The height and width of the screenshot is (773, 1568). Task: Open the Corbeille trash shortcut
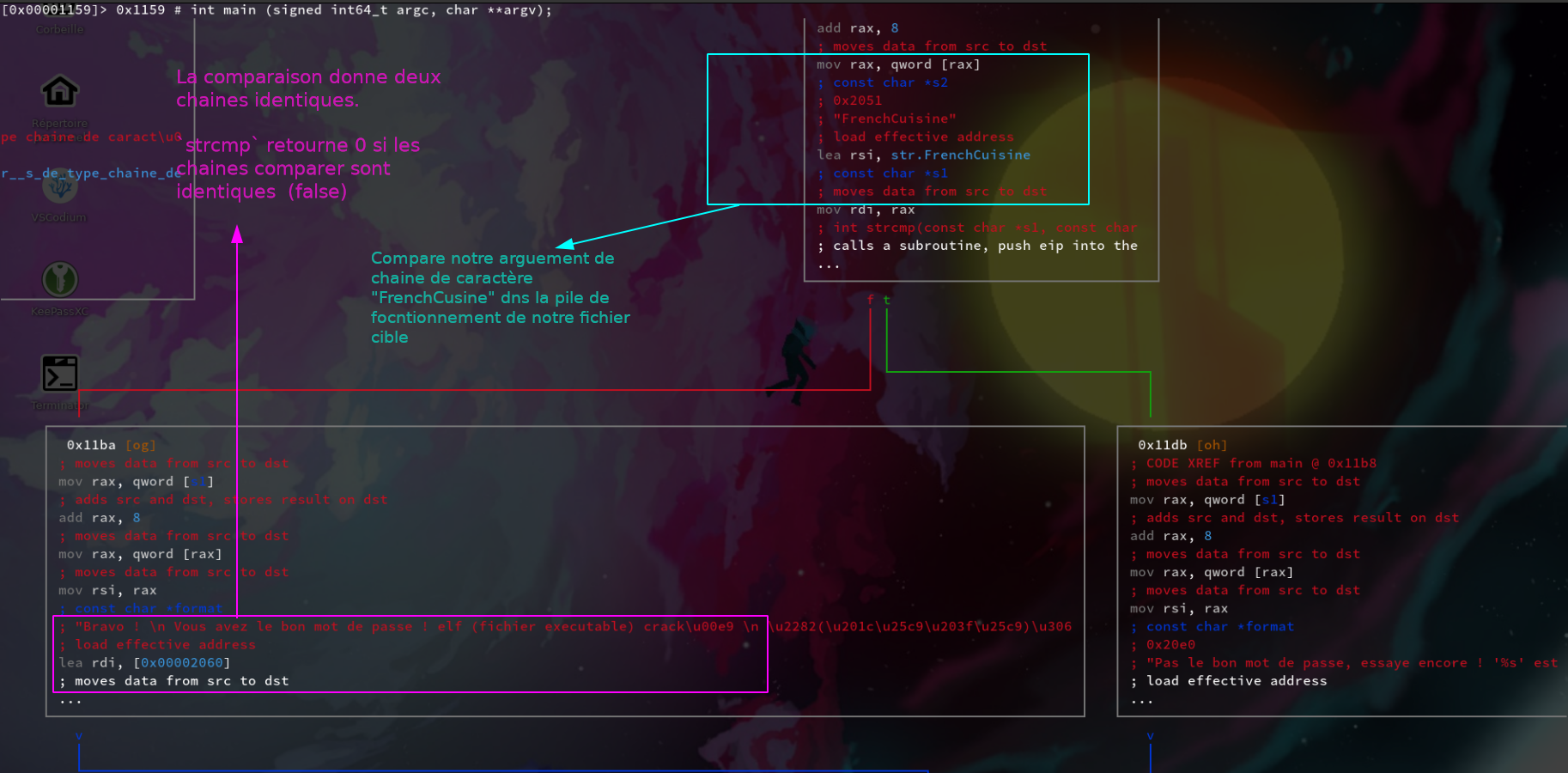pos(59,29)
